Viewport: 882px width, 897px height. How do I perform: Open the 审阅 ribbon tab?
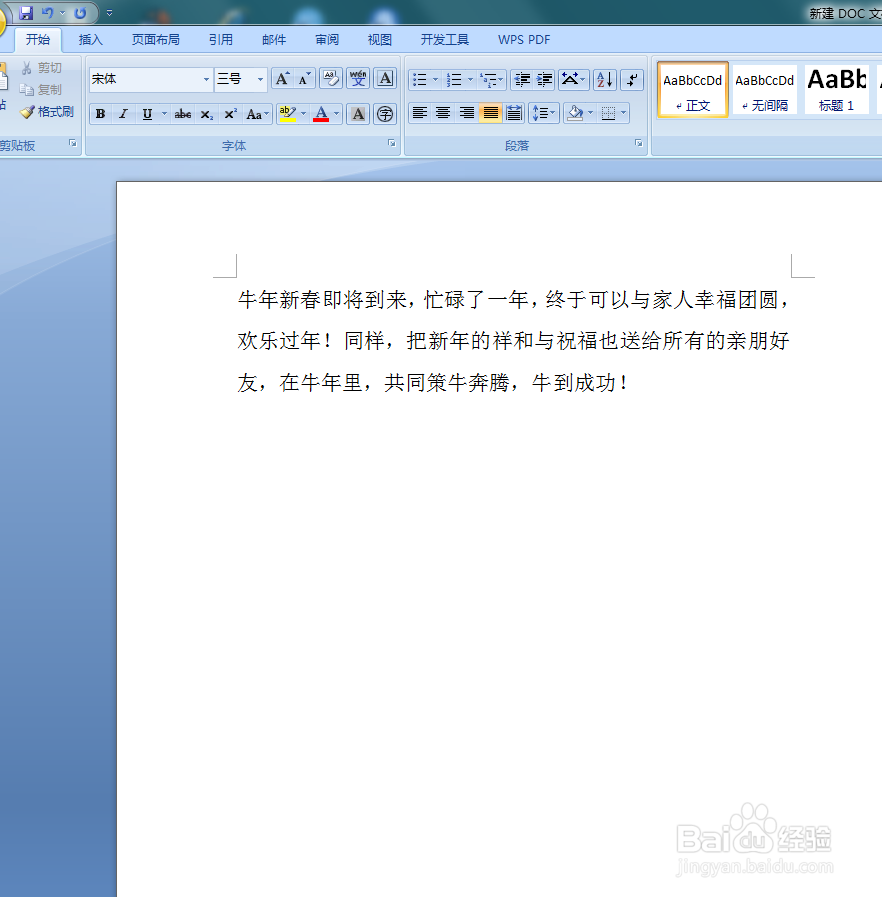pos(327,39)
